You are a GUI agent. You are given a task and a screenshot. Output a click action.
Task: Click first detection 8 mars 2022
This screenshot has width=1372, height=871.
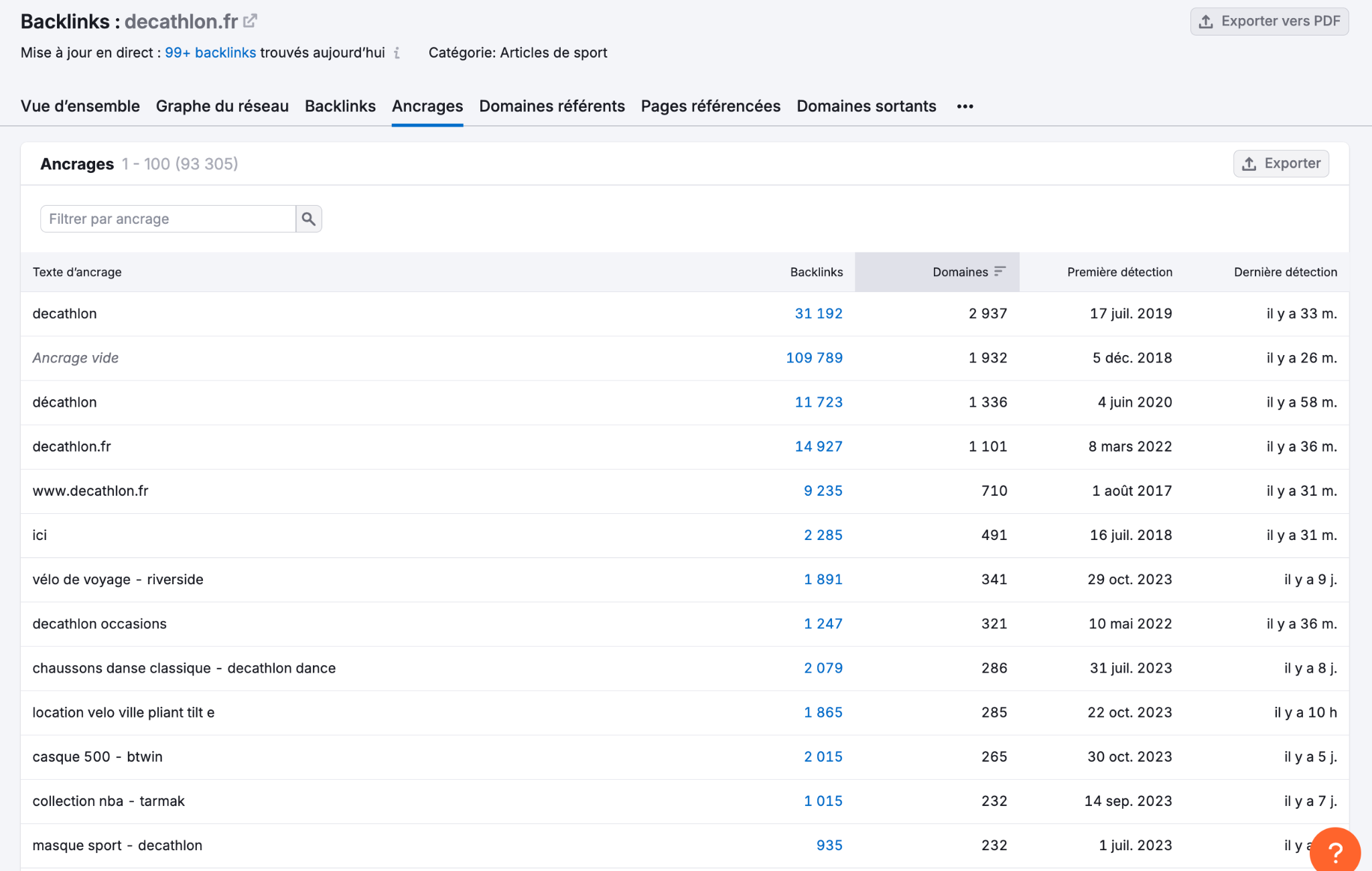pyautogui.click(x=1130, y=446)
